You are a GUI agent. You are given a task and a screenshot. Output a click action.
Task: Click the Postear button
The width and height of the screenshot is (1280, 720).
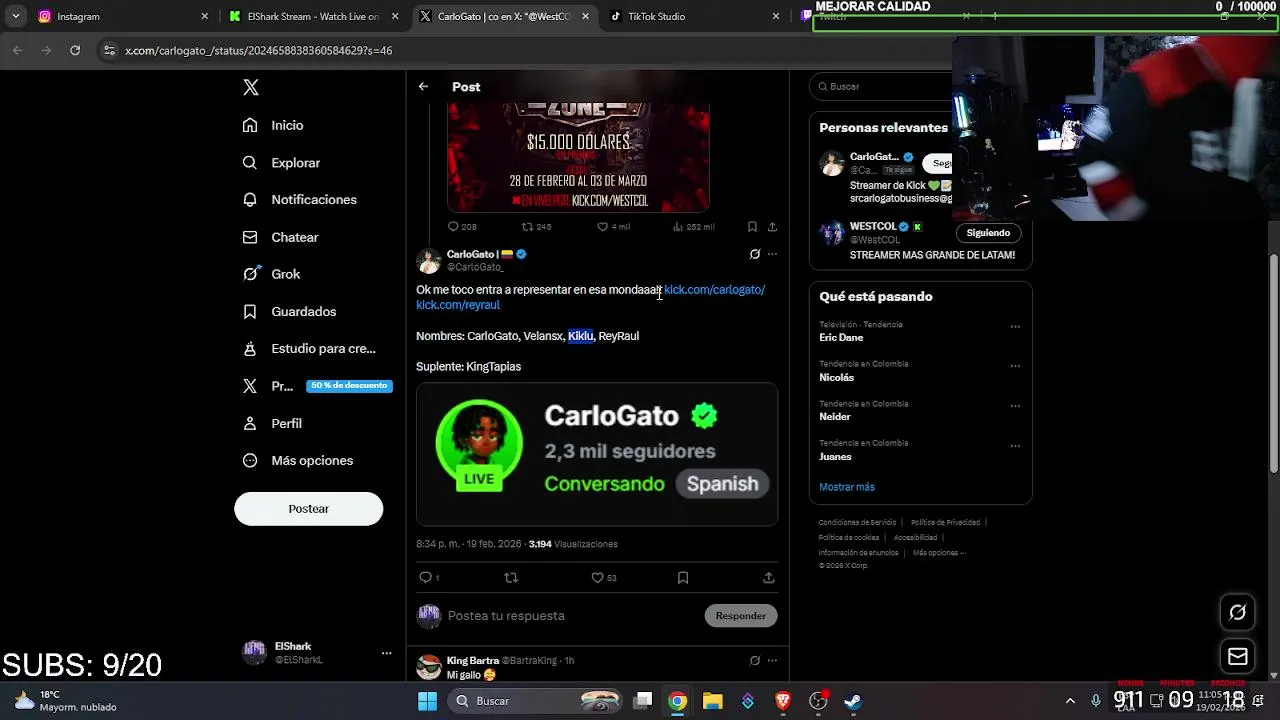pyautogui.click(x=308, y=509)
